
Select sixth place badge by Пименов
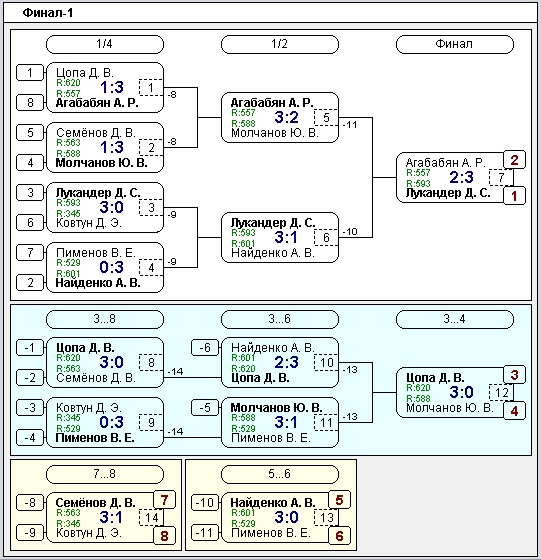click(339, 536)
